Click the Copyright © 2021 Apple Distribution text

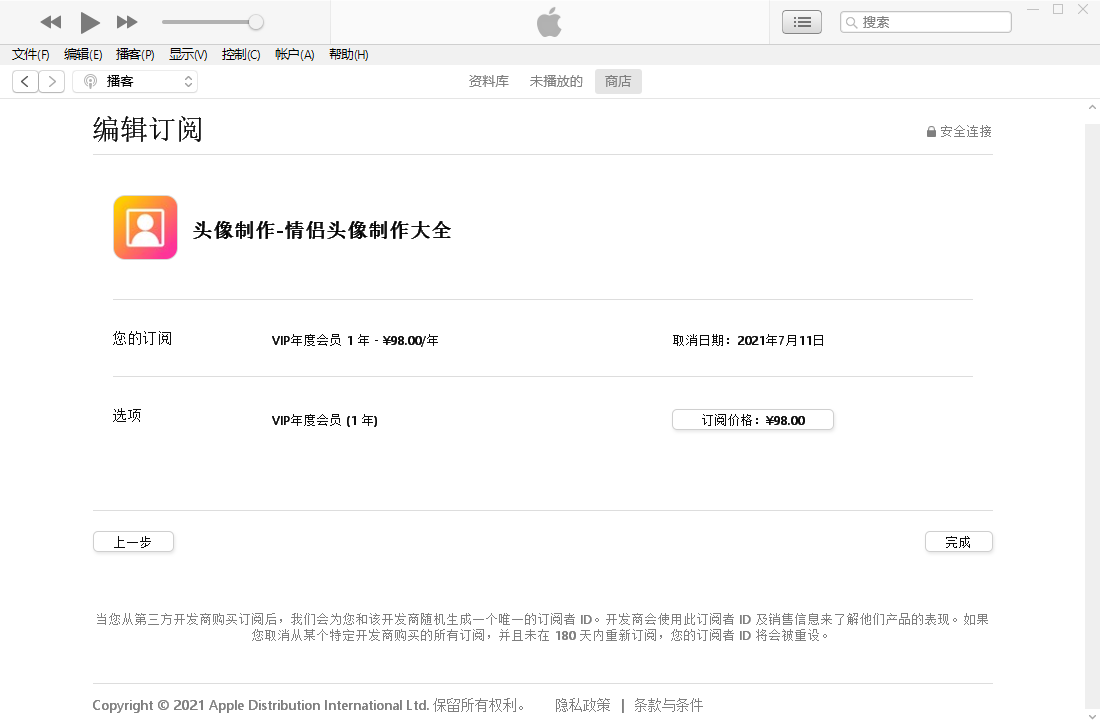point(260,705)
